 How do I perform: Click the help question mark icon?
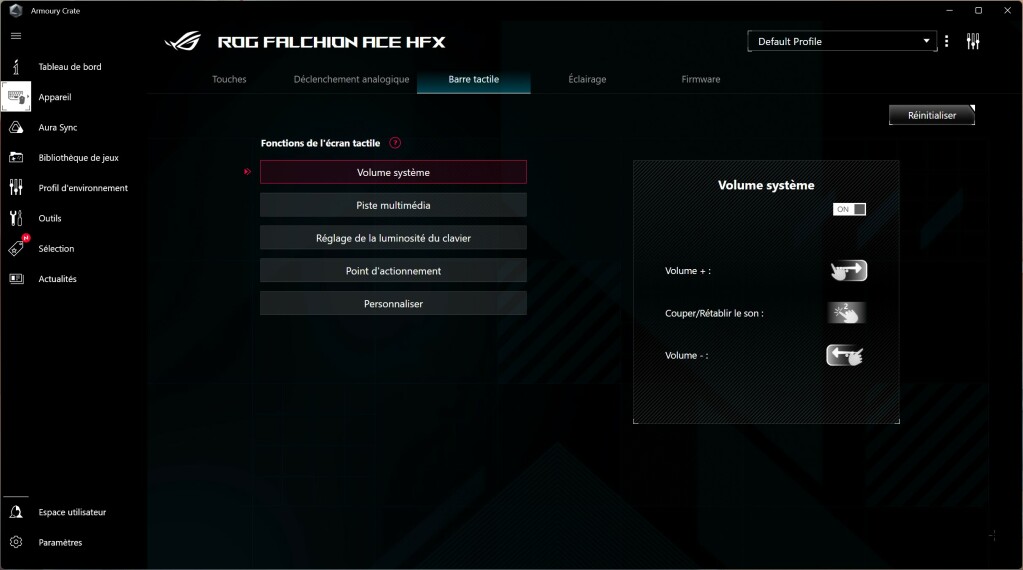395,143
